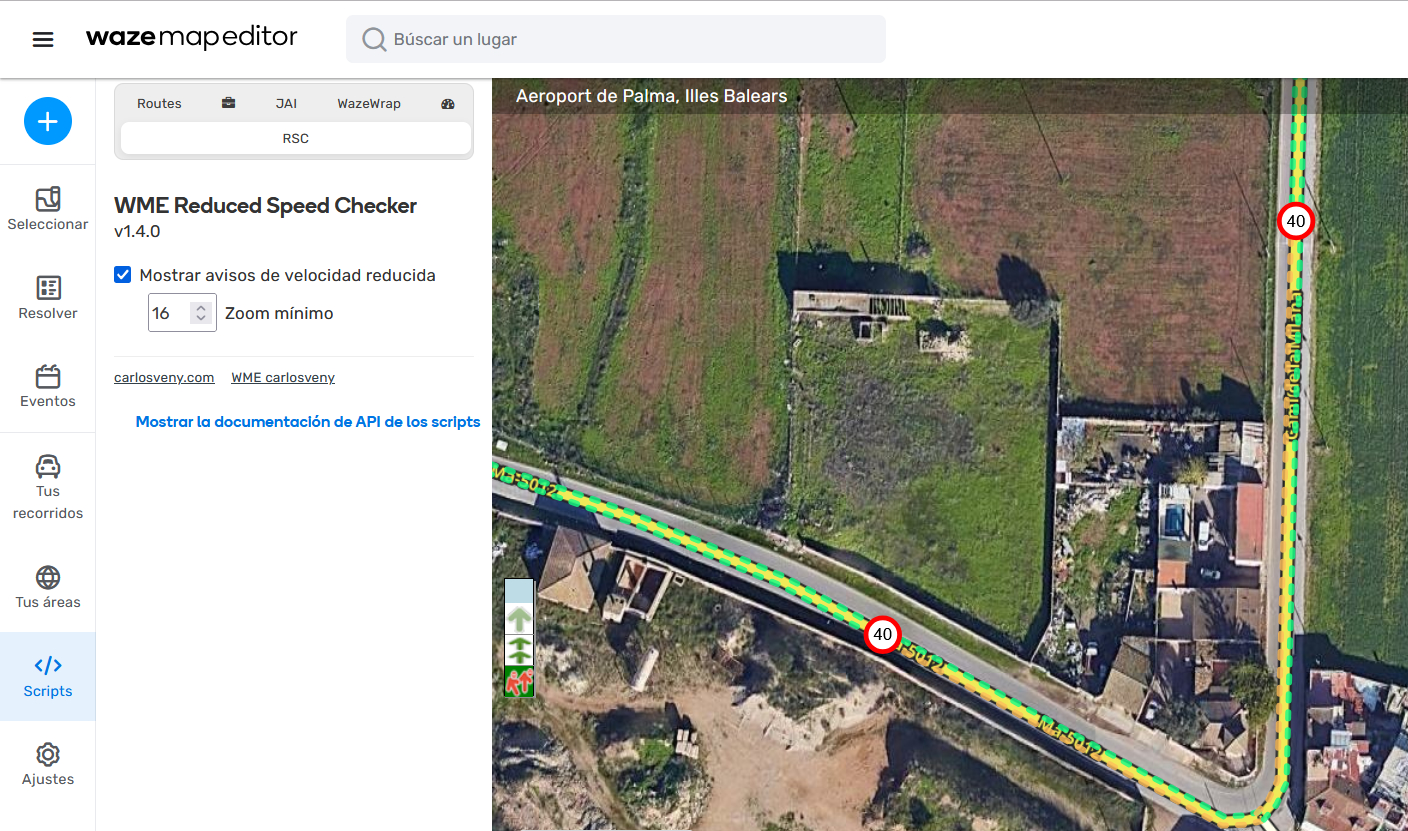Click the double green arrows icon

(x=519, y=650)
